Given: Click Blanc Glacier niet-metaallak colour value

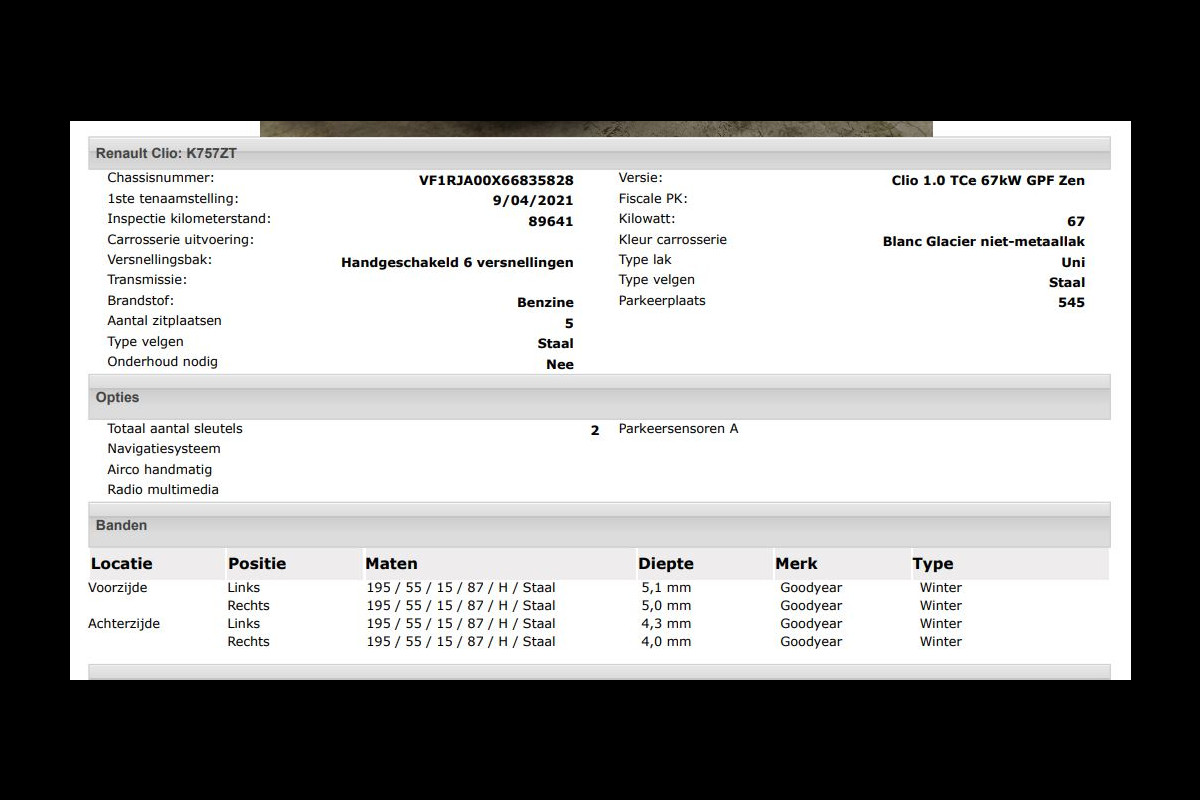Looking at the screenshot, I should (x=983, y=242).
